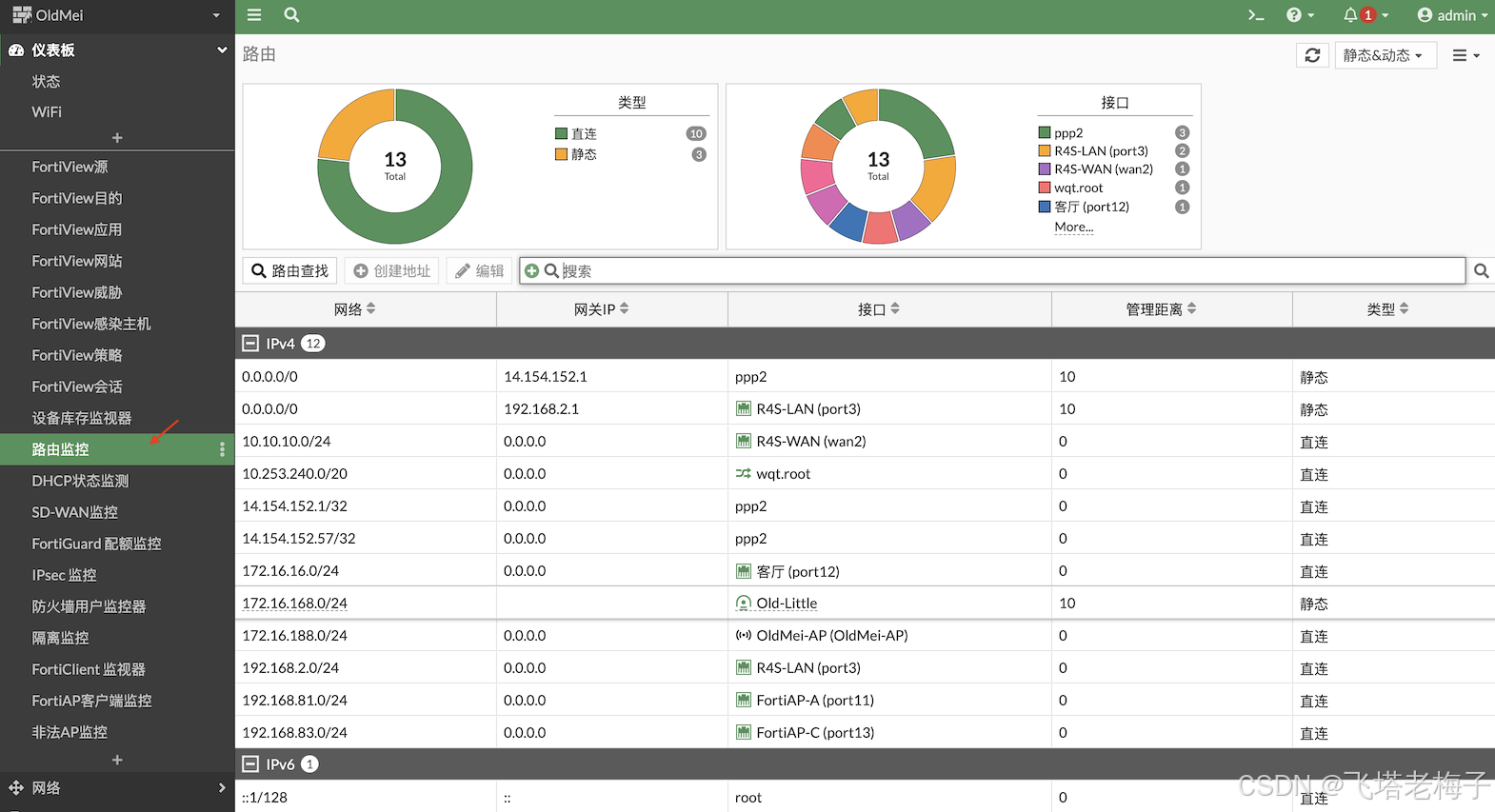Open FortiView策略
Image resolution: width=1495 pixels, height=812 pixels.
77,355
